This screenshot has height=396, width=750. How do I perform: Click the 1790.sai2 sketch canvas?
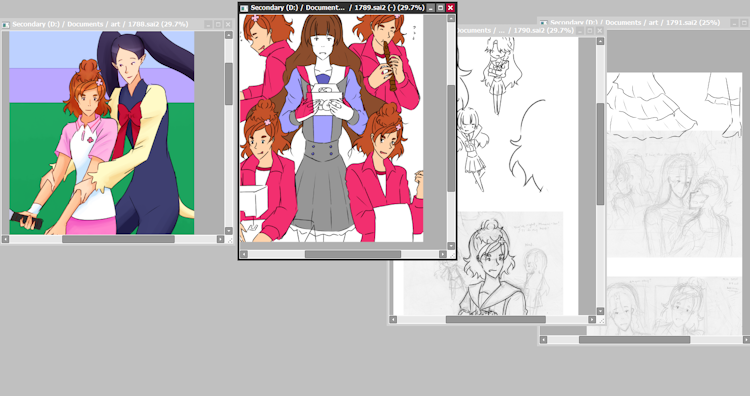pos(518,176)
